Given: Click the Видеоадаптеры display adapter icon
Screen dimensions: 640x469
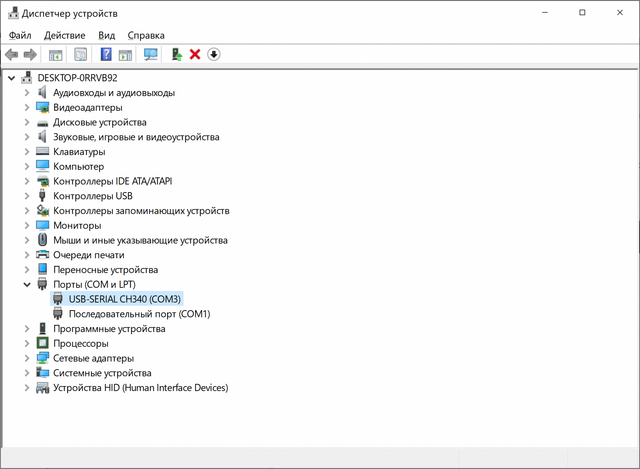Looking at the screenshot, I should (x=42, y=108).
